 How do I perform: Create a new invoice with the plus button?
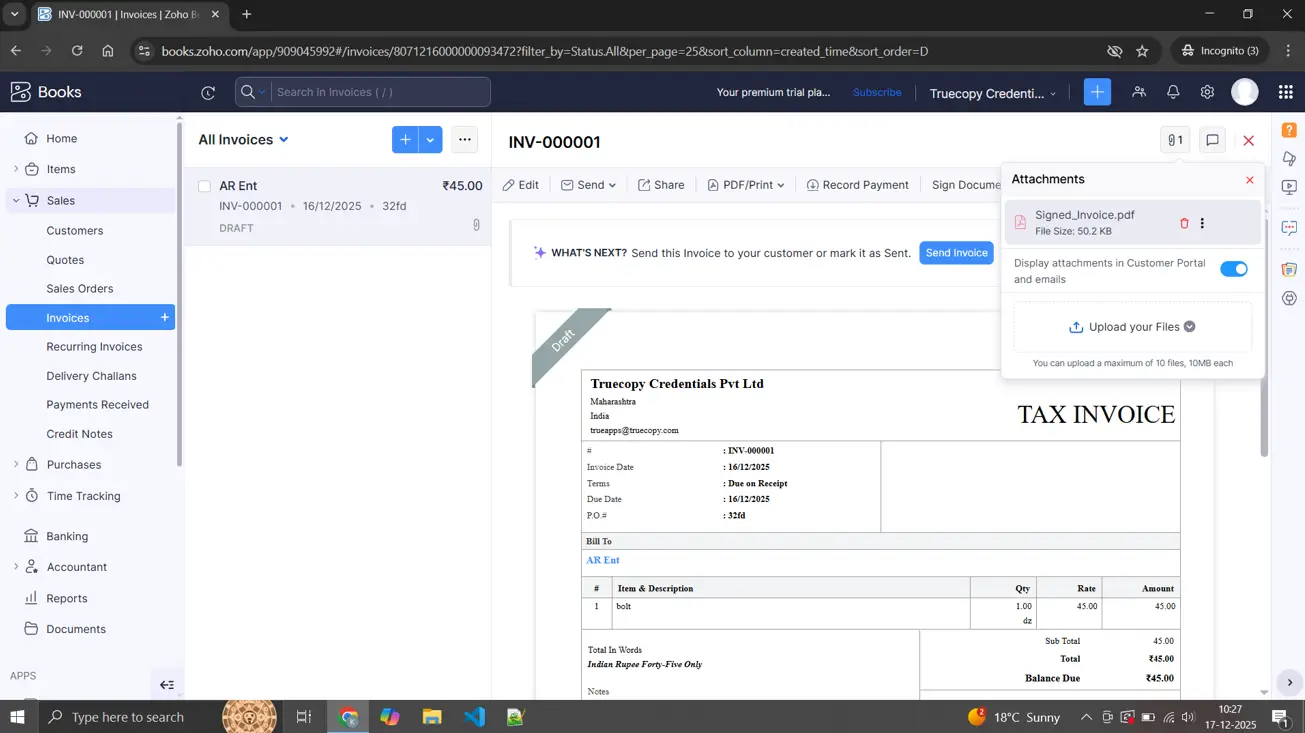pos(405,140)
